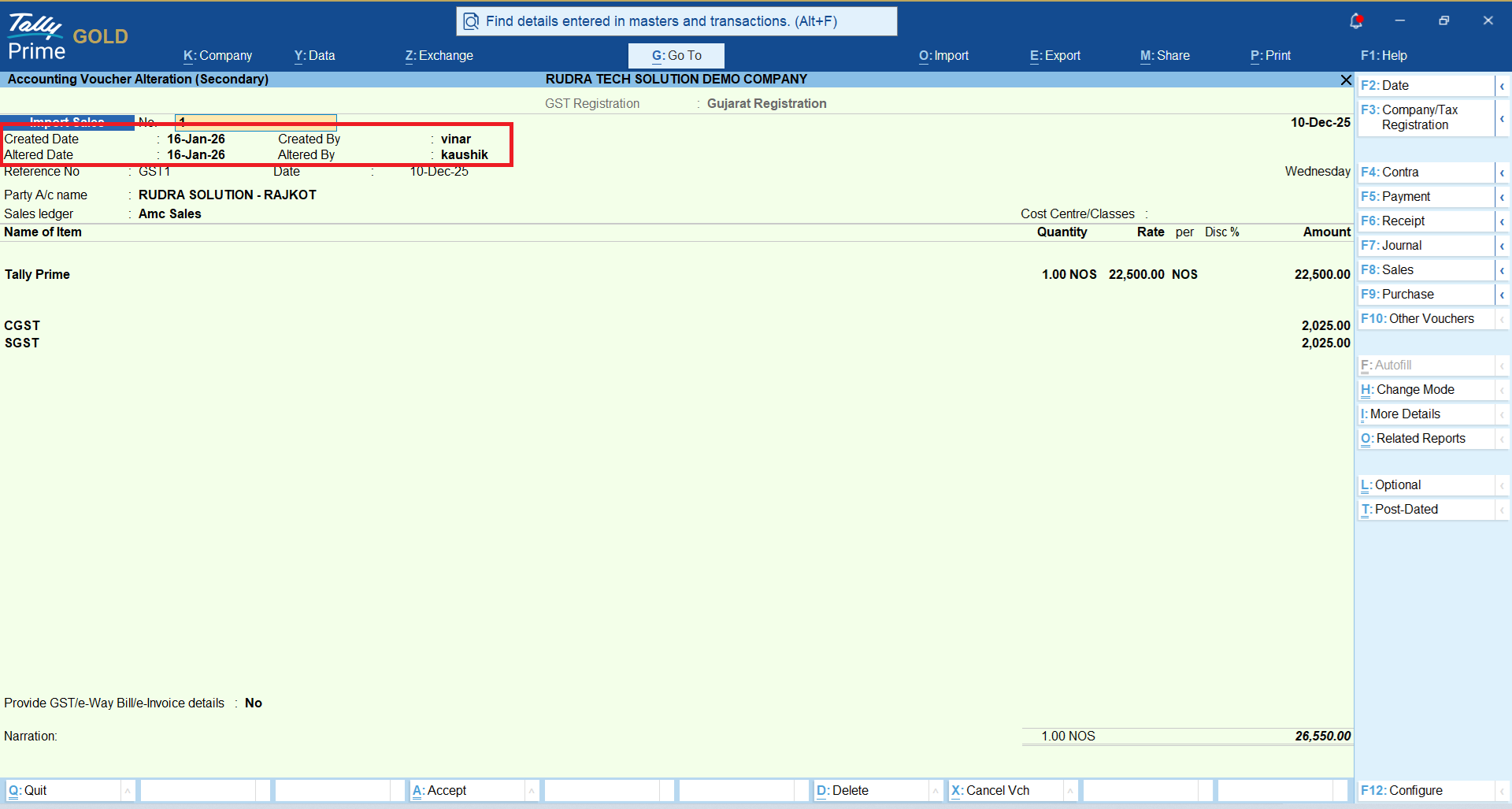Click the search icon in Find bar

(471, 21)
